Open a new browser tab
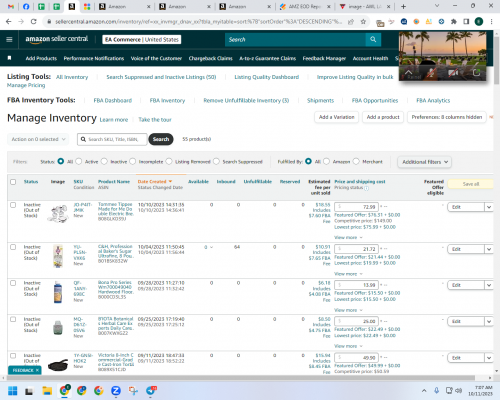 pos(403,6)
